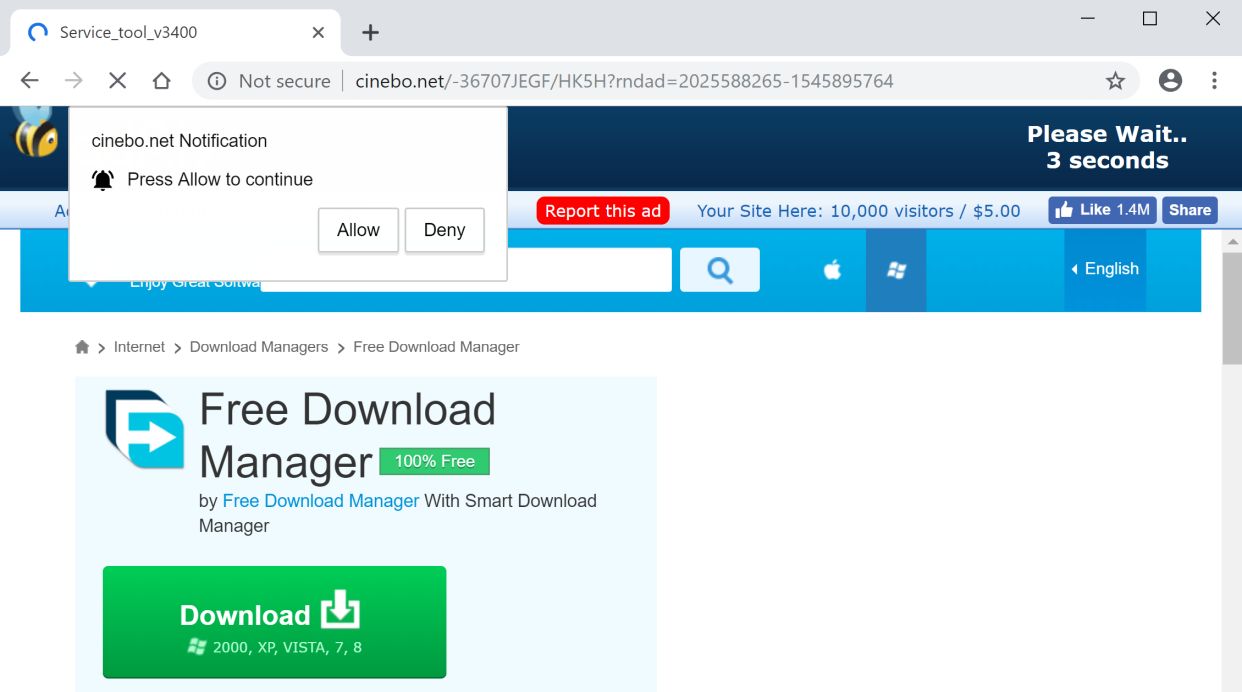
Task: Minimize the Chrome window
Action: (x=1088, y=19)
